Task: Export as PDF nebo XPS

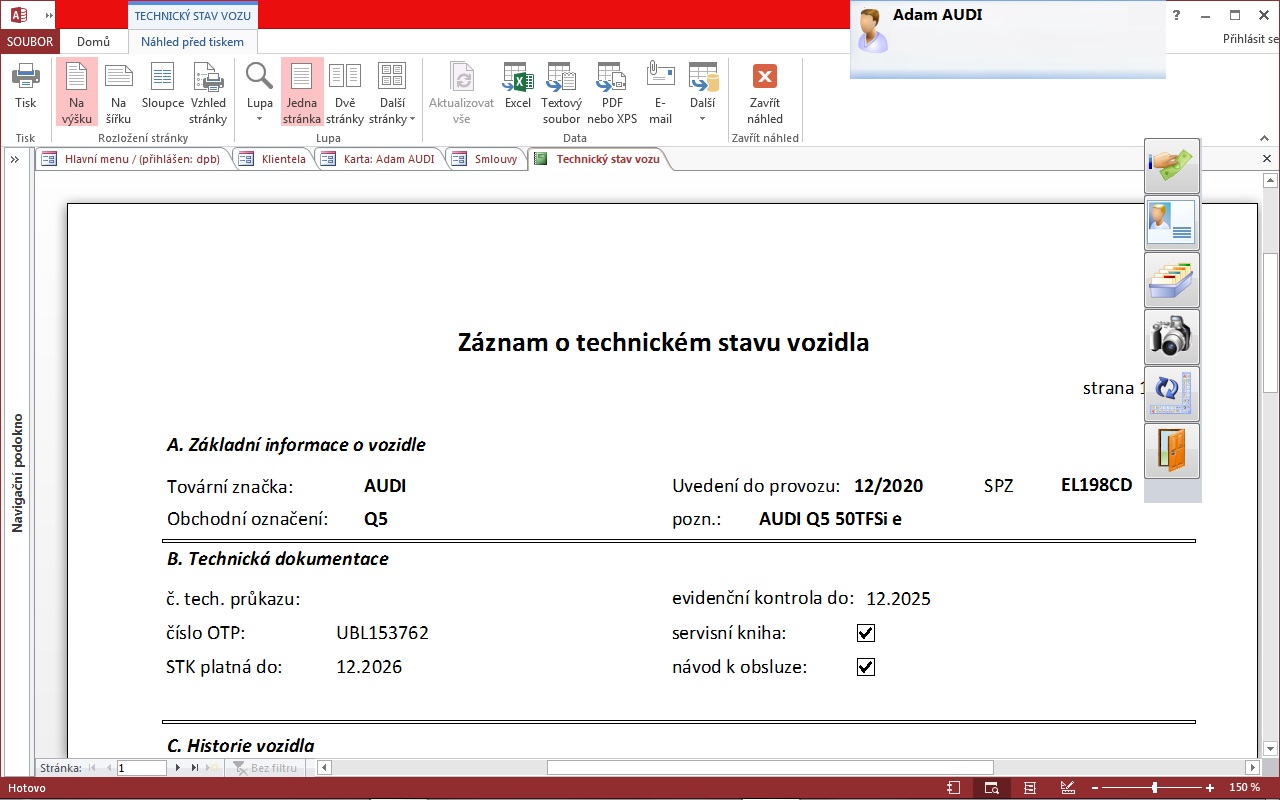Action: click(x=611, y=92)
